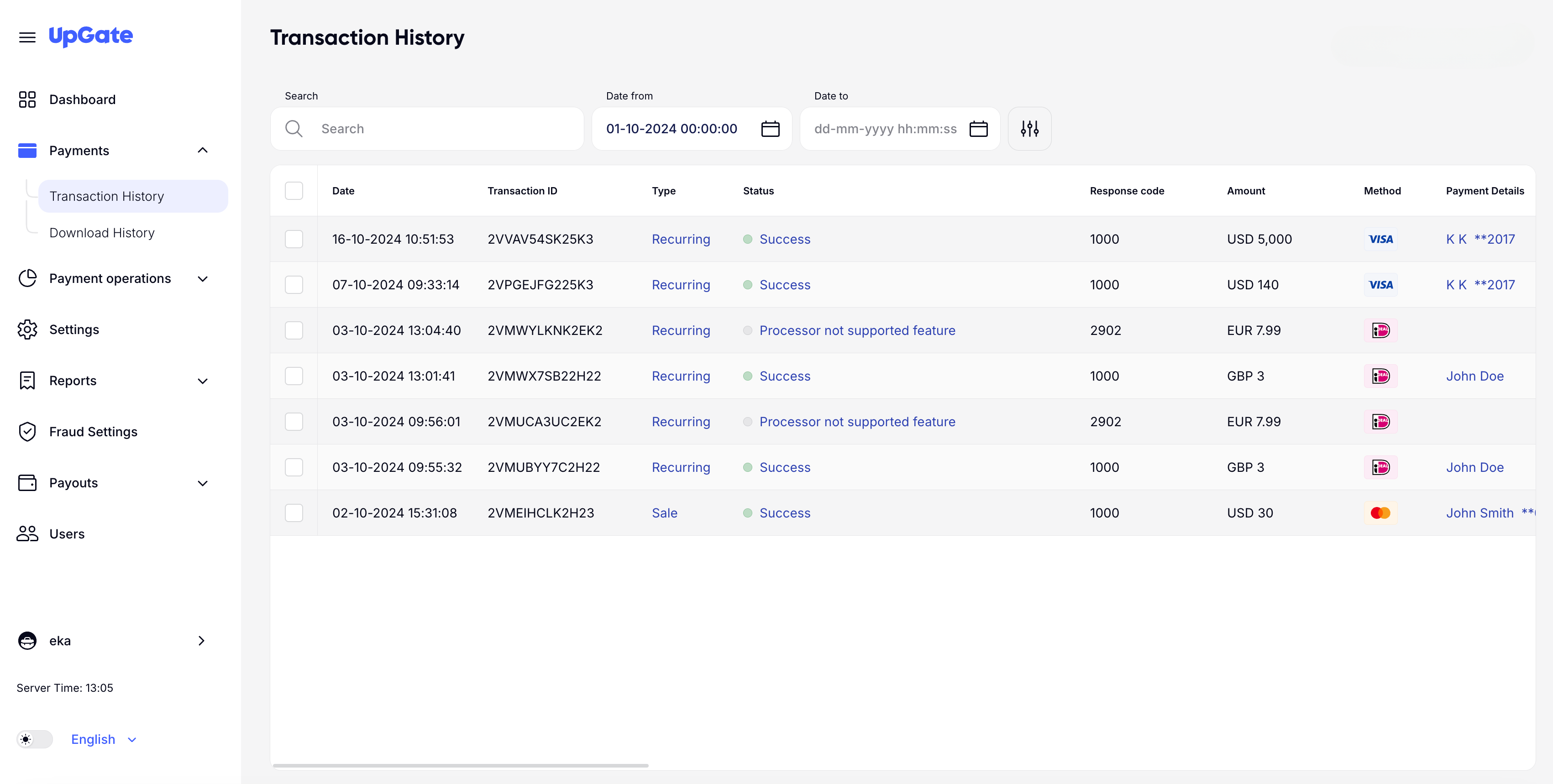Click the Settings gear icon in sidebar
The width and height of the screenshot is (1553, 784).
click(x=27, y=329)
